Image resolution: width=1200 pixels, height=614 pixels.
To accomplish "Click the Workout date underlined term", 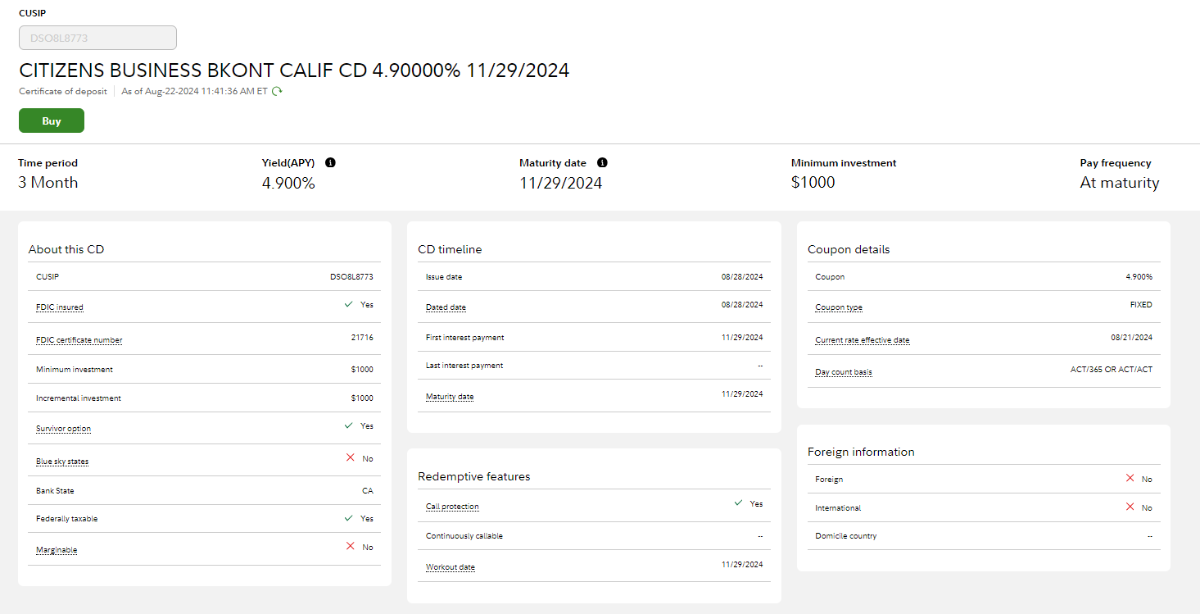I will [x=450, y=567].
